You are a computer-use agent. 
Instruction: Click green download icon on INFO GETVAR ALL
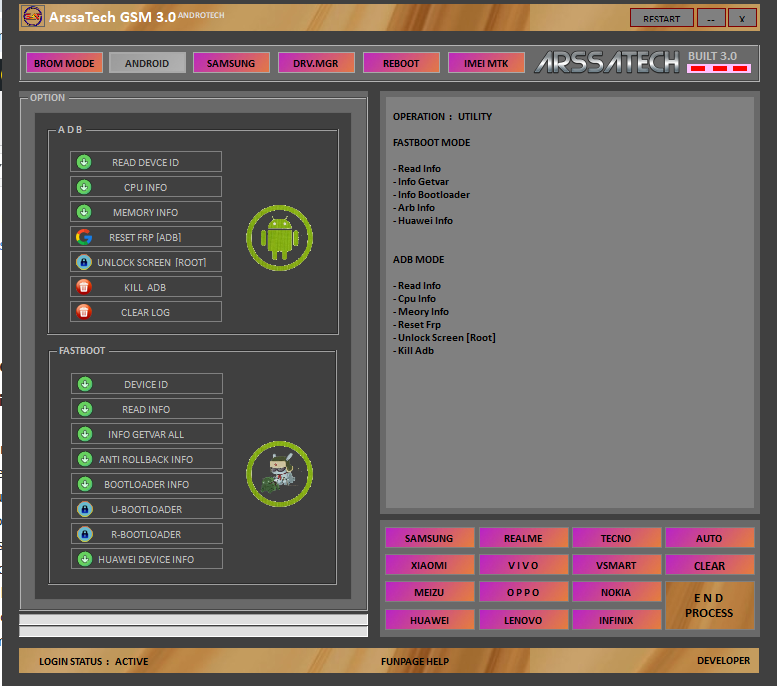[85, 434]
